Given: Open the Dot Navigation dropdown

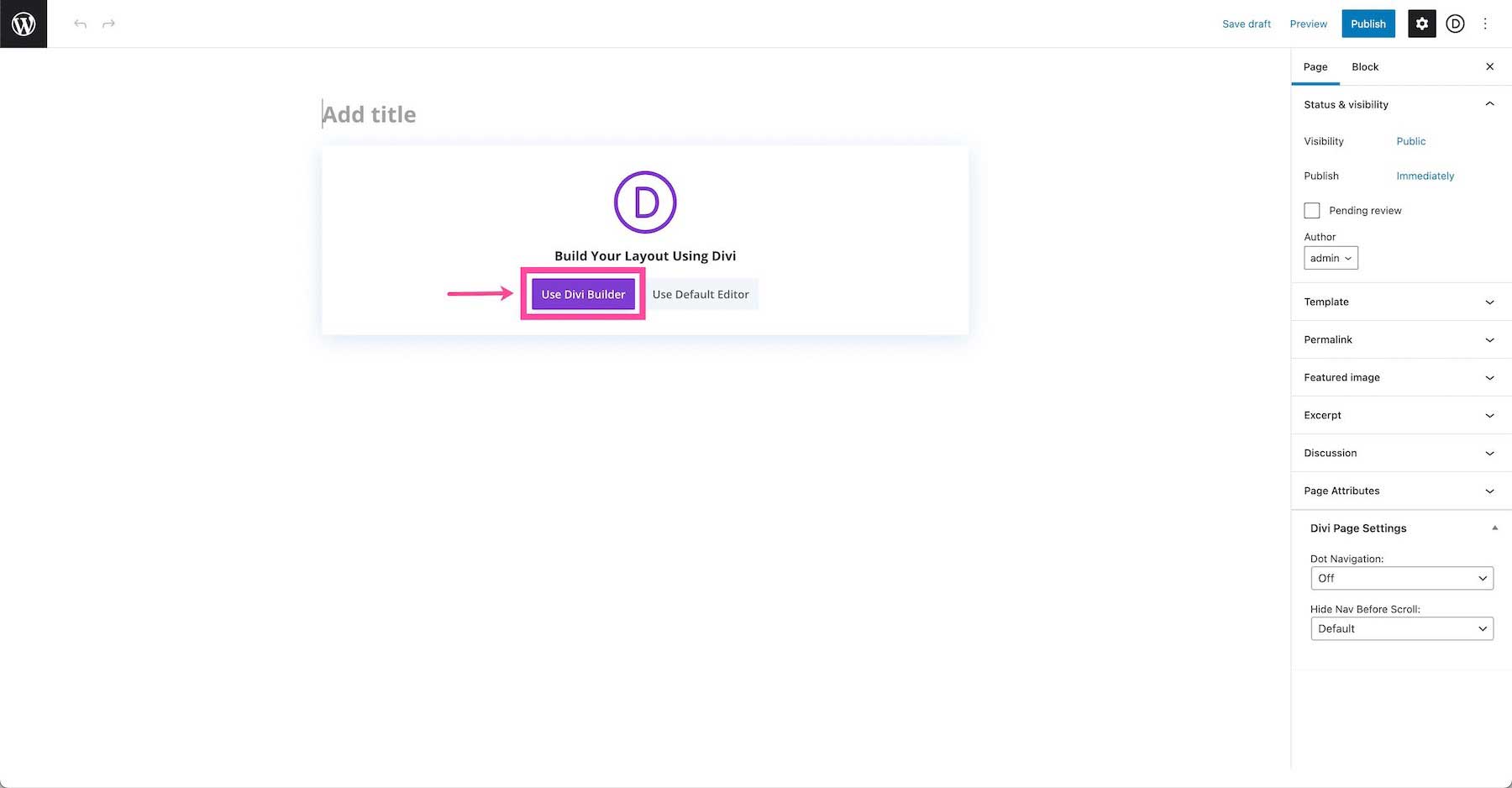Looking at the screenshot, I should click(x=1401, y=578).
